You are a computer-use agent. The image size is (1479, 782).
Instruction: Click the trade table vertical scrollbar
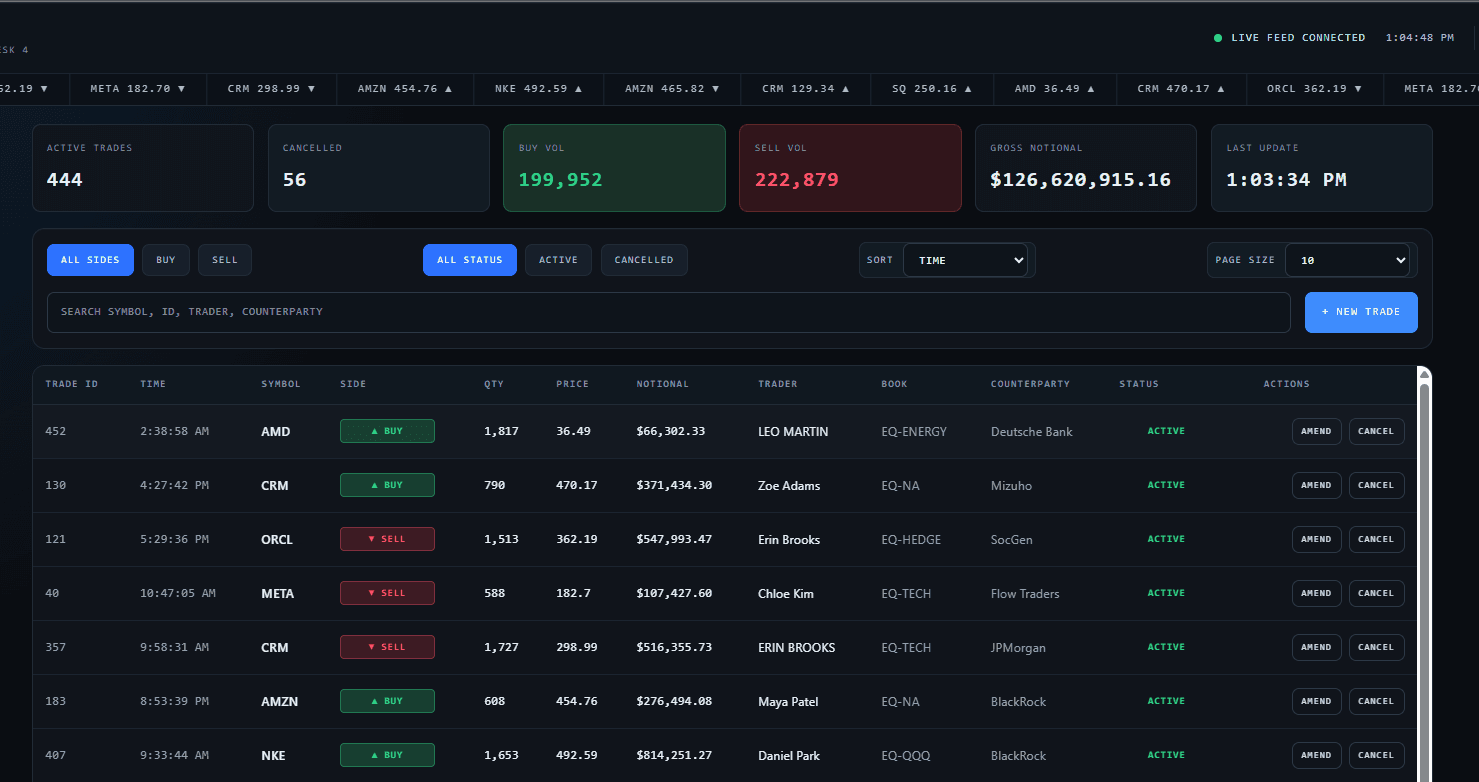pyautogui.click(x=1425, y=575)
